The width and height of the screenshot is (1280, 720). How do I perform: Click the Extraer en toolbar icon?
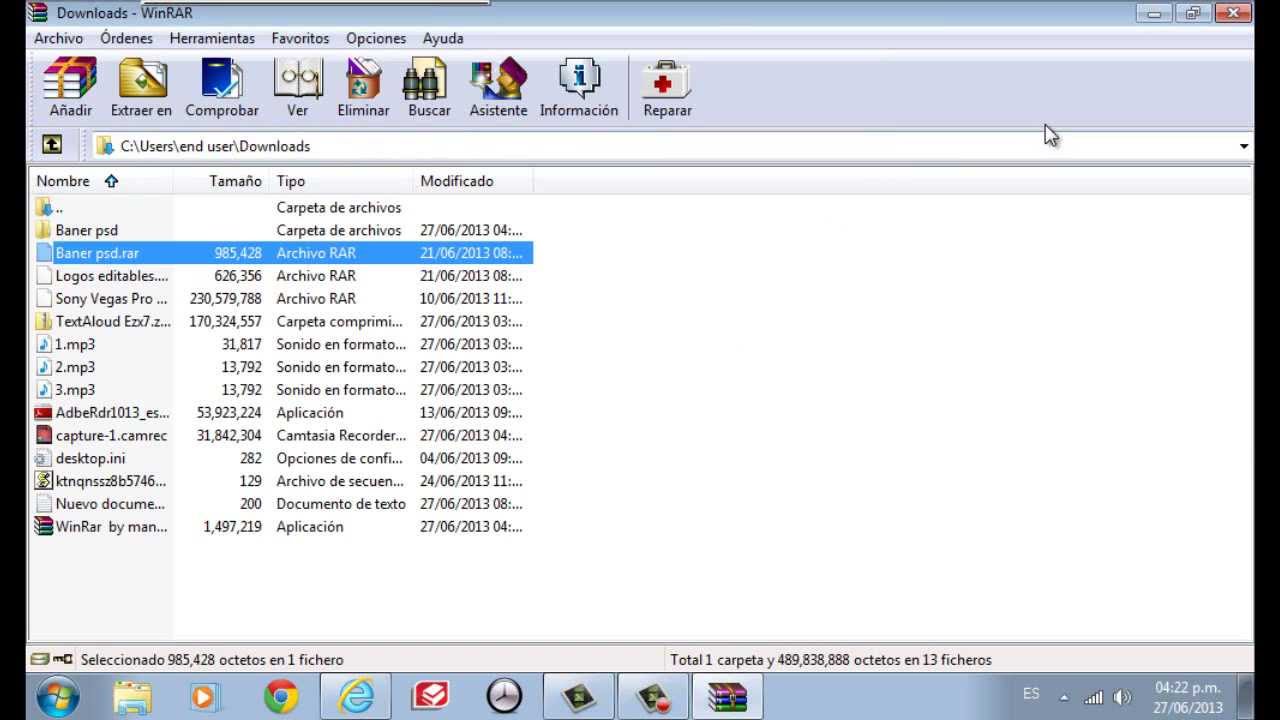pos(141,88)
